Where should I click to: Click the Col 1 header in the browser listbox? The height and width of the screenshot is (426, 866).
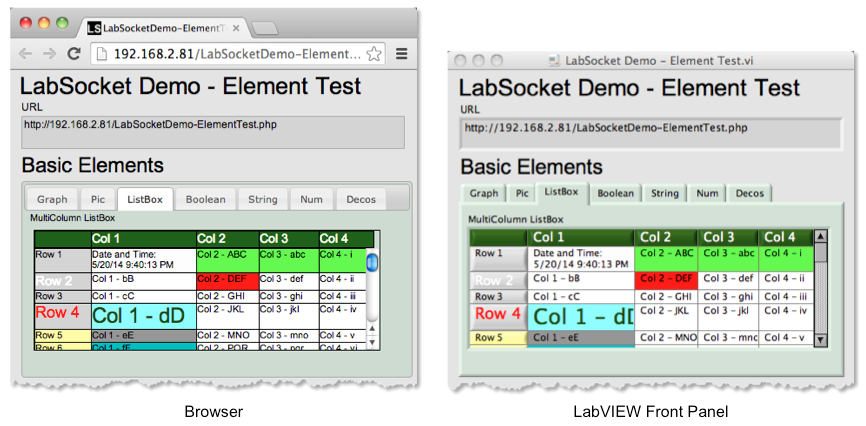point(144,239)
